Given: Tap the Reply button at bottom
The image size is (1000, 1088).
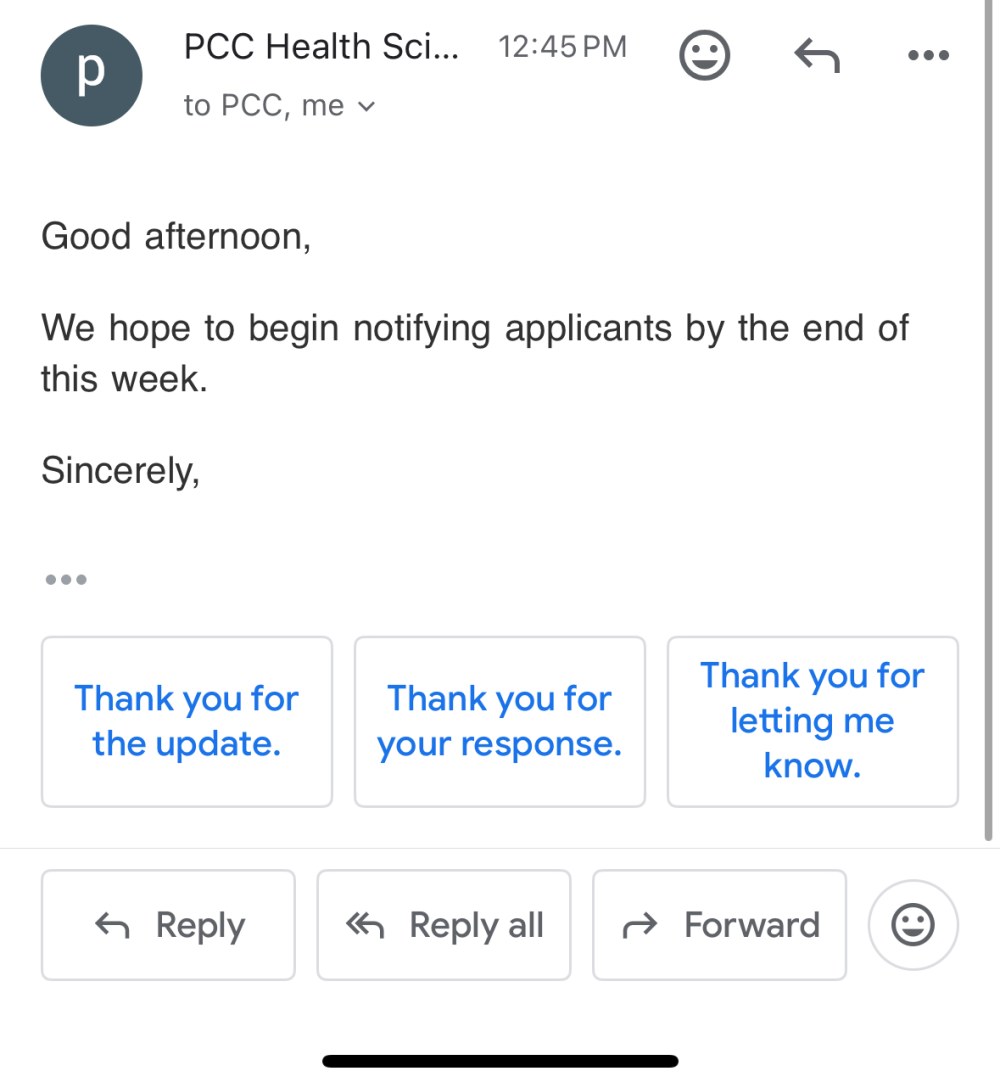Looking at the screenshot, I should point(168,924).
